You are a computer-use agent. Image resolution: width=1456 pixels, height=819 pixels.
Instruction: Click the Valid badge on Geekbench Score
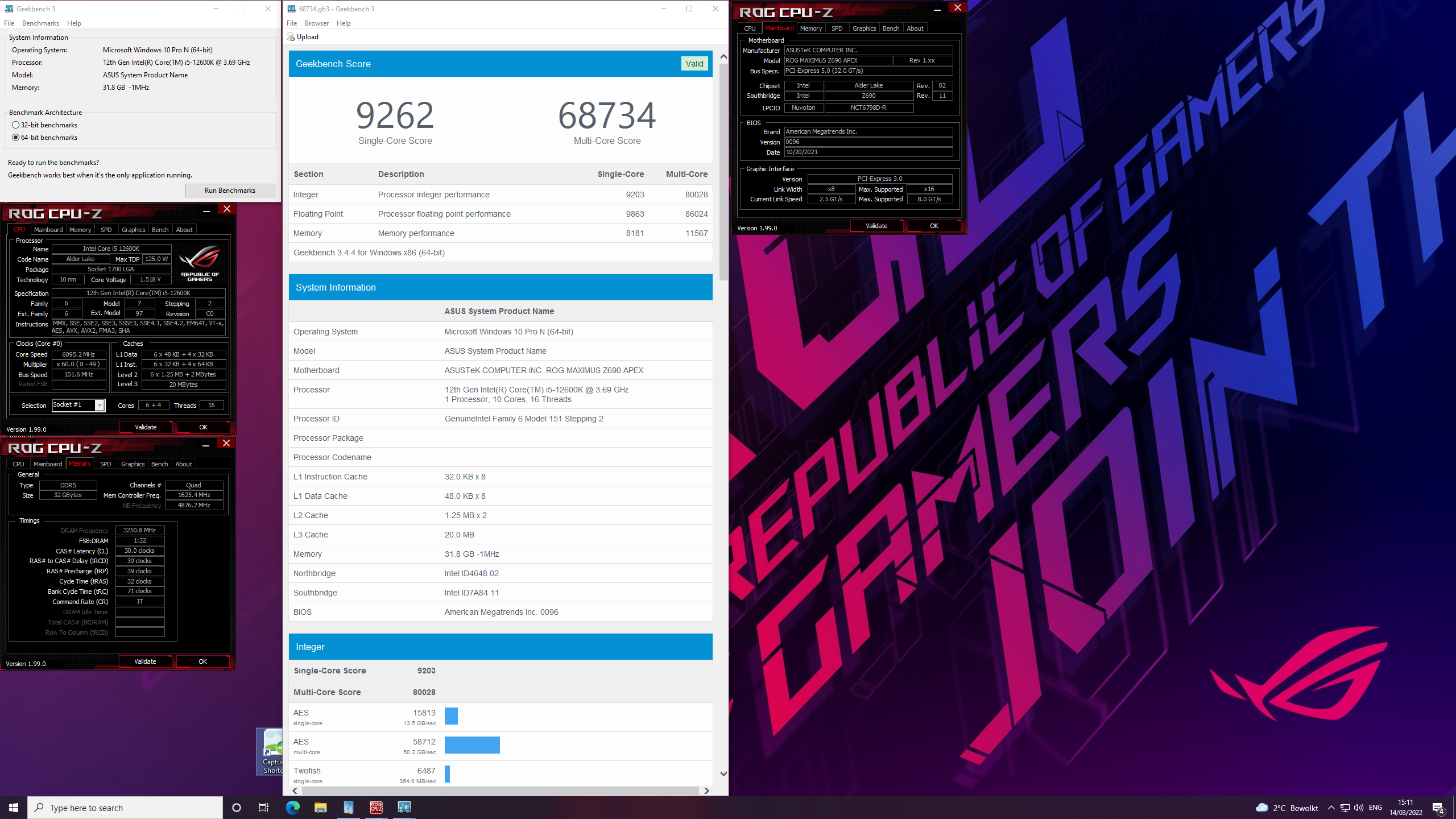(x=694, y=64)
